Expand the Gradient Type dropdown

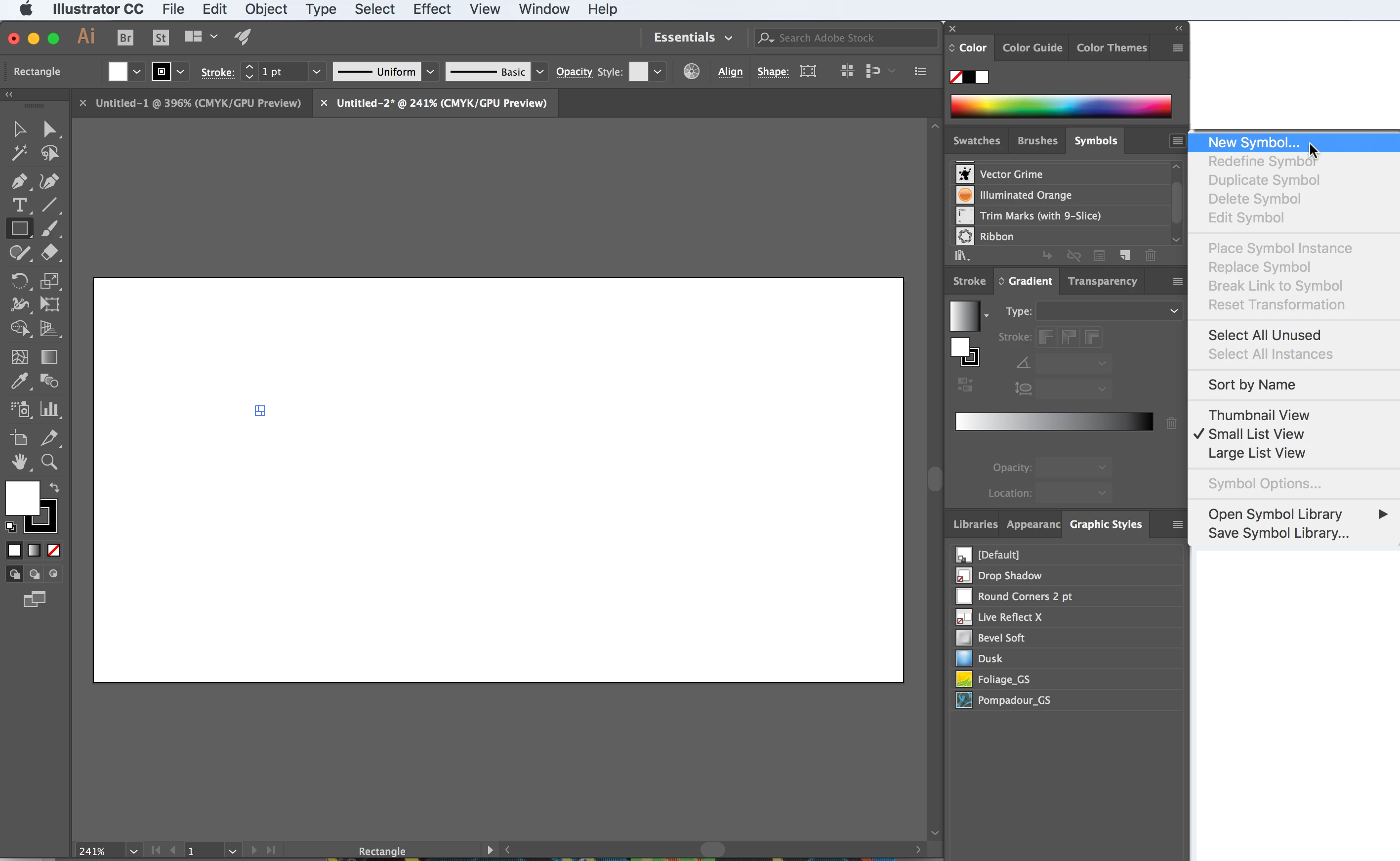click(x=1109, y=311)
